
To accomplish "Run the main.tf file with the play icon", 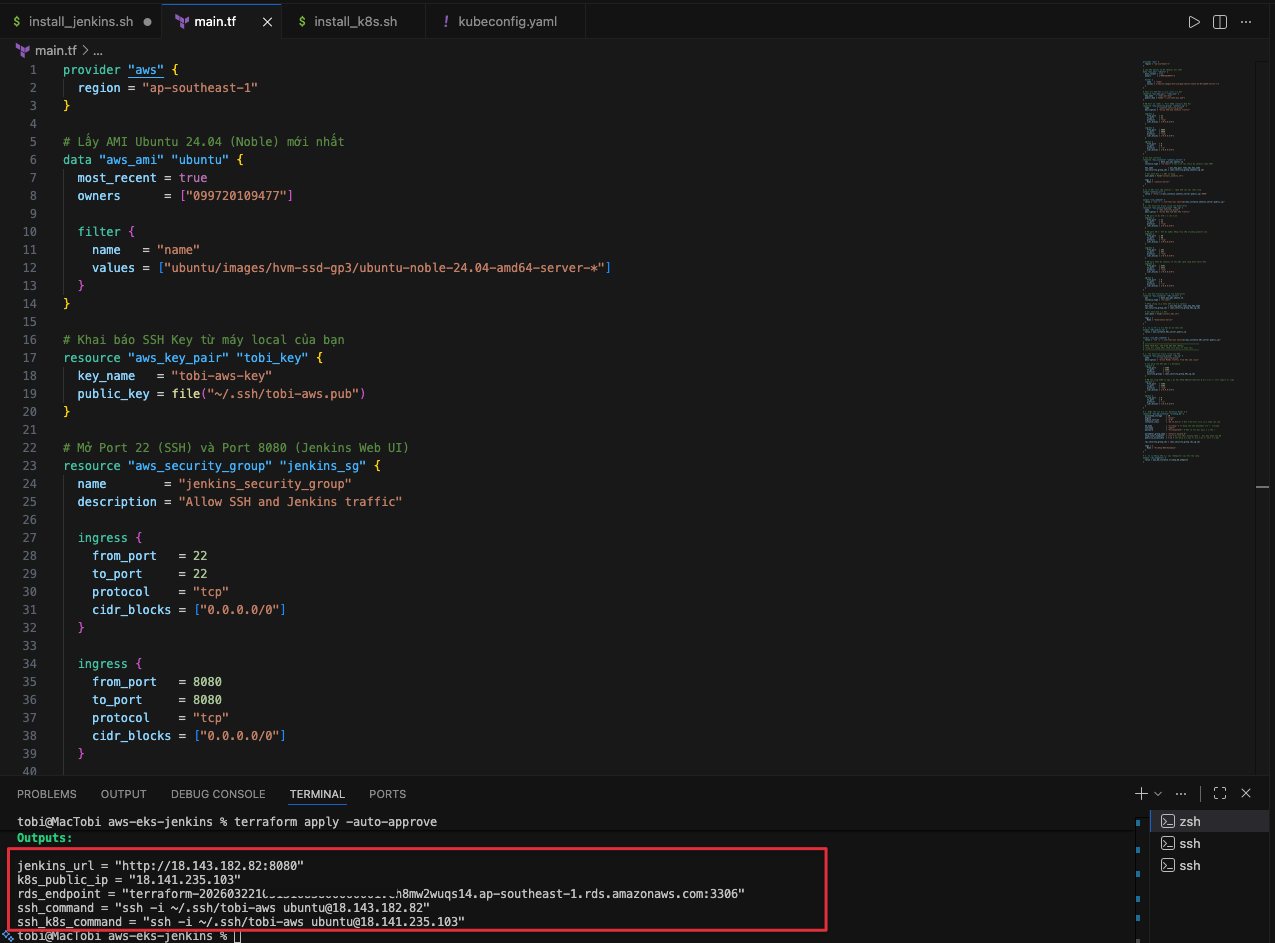I will point(1194,22).
